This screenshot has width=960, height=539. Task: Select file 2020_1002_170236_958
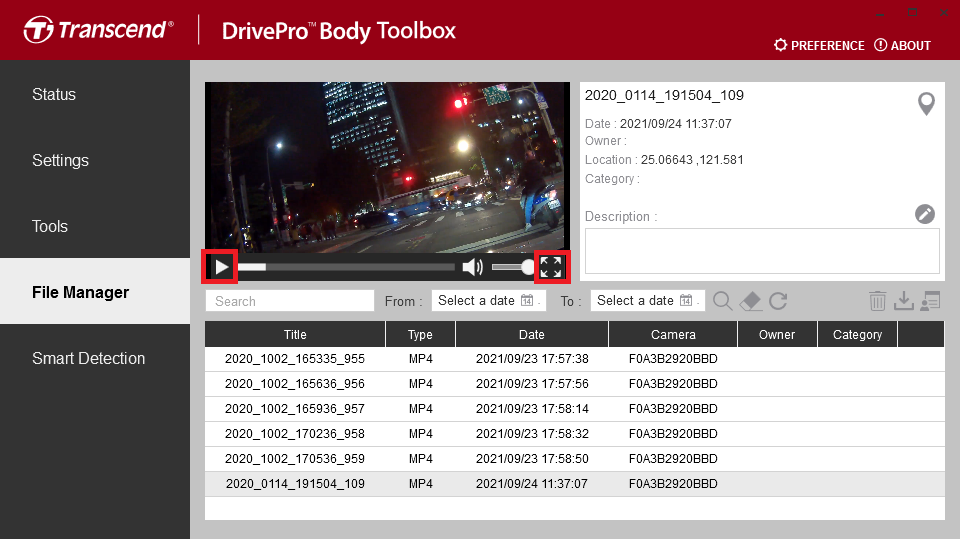pos(574,434)
